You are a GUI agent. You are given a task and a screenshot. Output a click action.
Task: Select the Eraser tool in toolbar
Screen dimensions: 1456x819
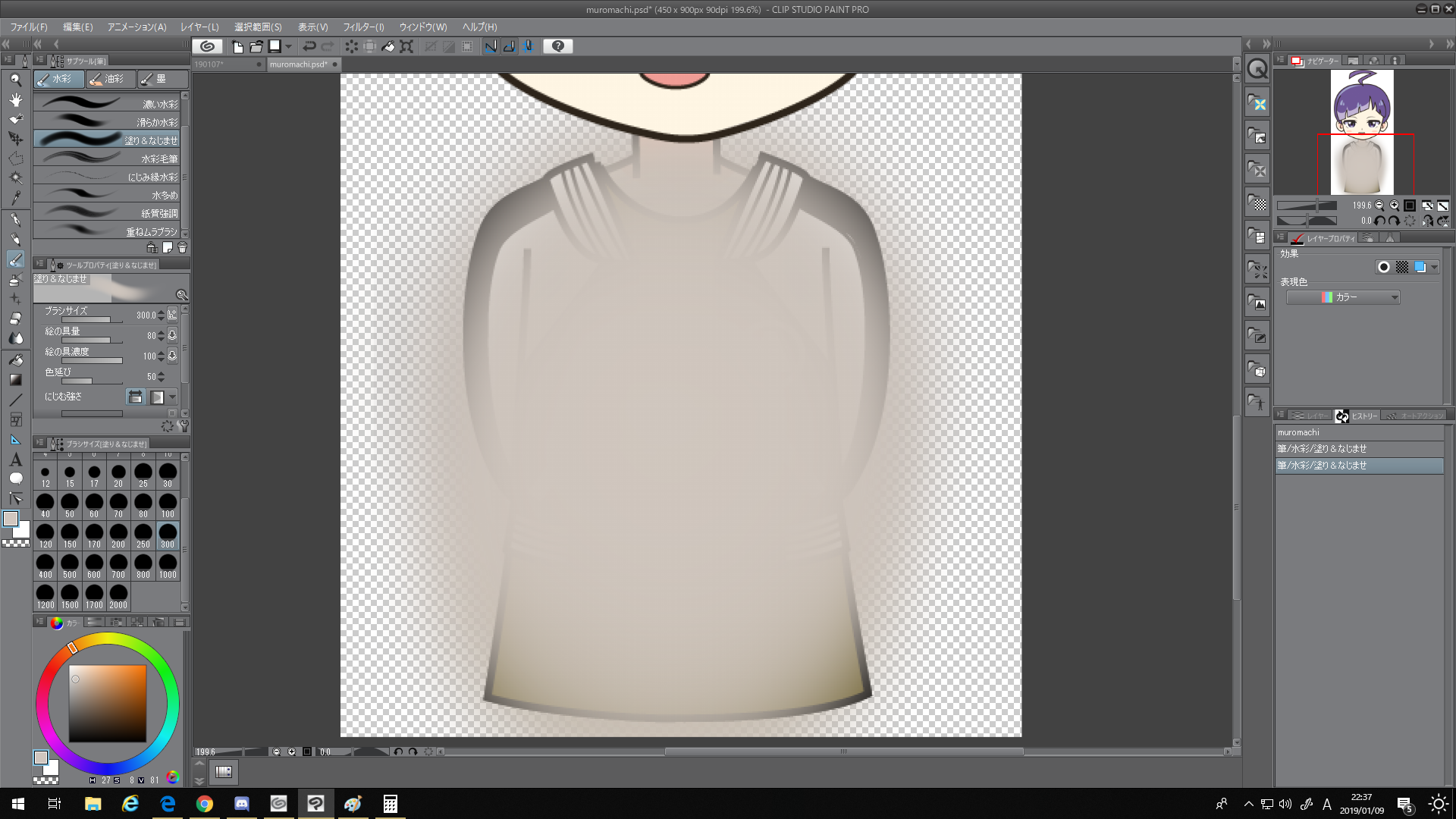click(15, 318)
